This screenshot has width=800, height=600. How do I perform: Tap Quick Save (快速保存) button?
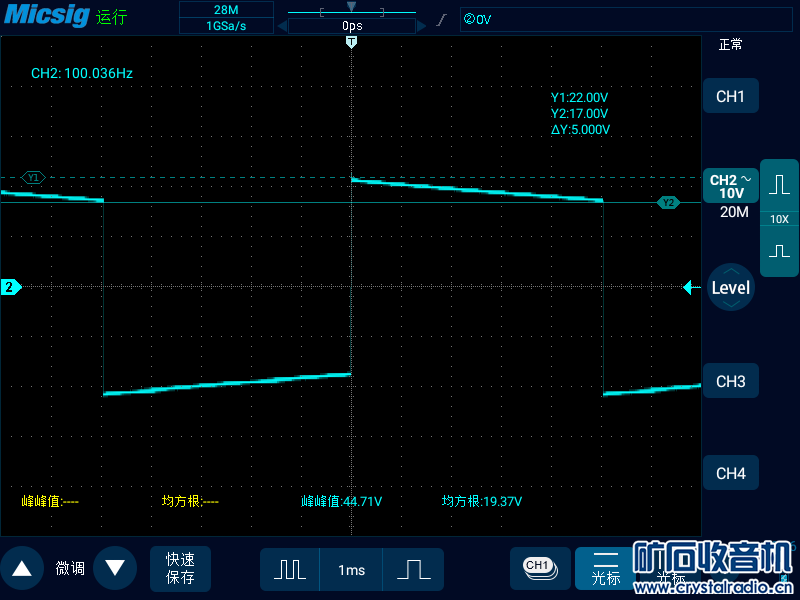click(180, 568)
